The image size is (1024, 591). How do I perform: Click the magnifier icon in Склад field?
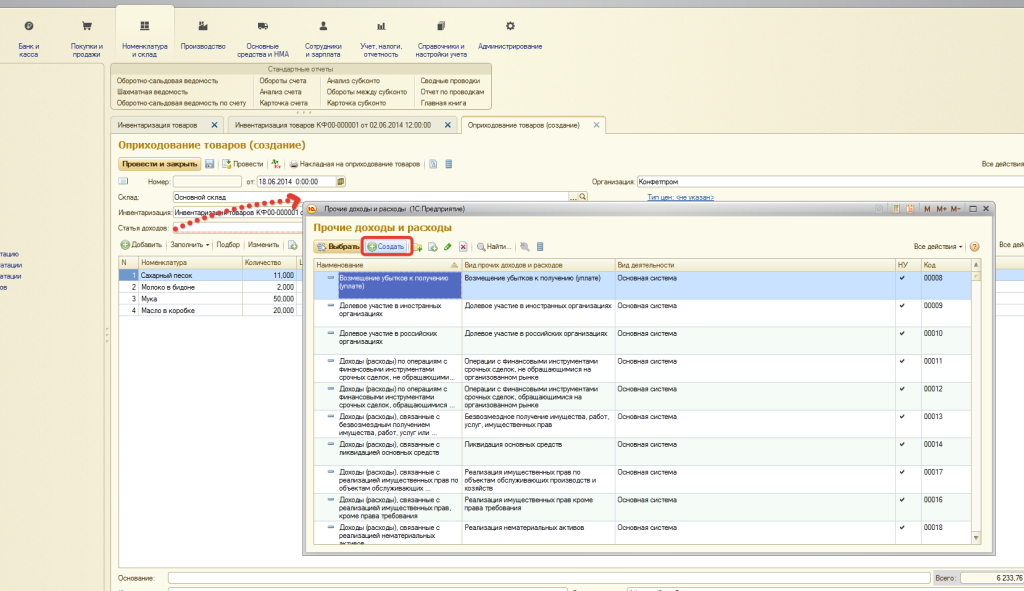[583, 197]
